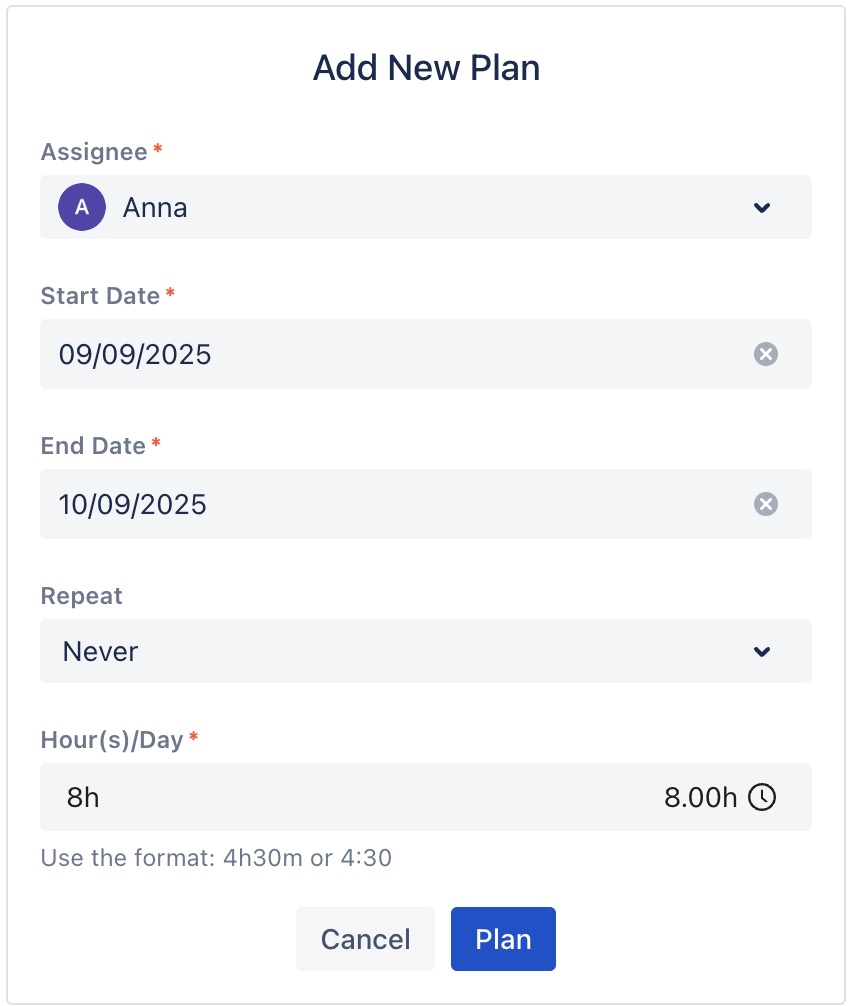Click Anna's purple avatar icon
852x1006 pixels.
[82, 208]
